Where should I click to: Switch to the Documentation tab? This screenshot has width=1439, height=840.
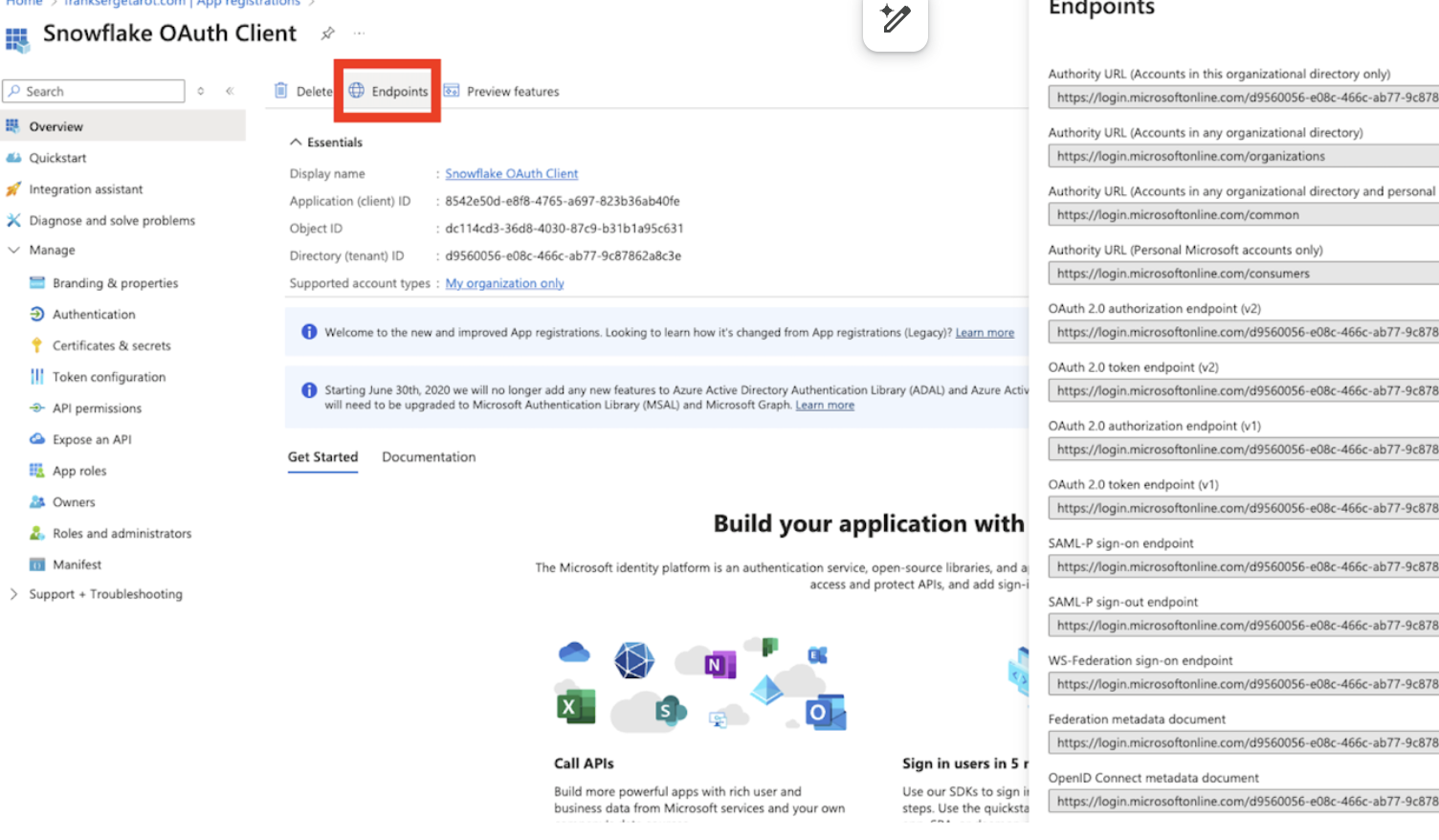click(429, 457)
